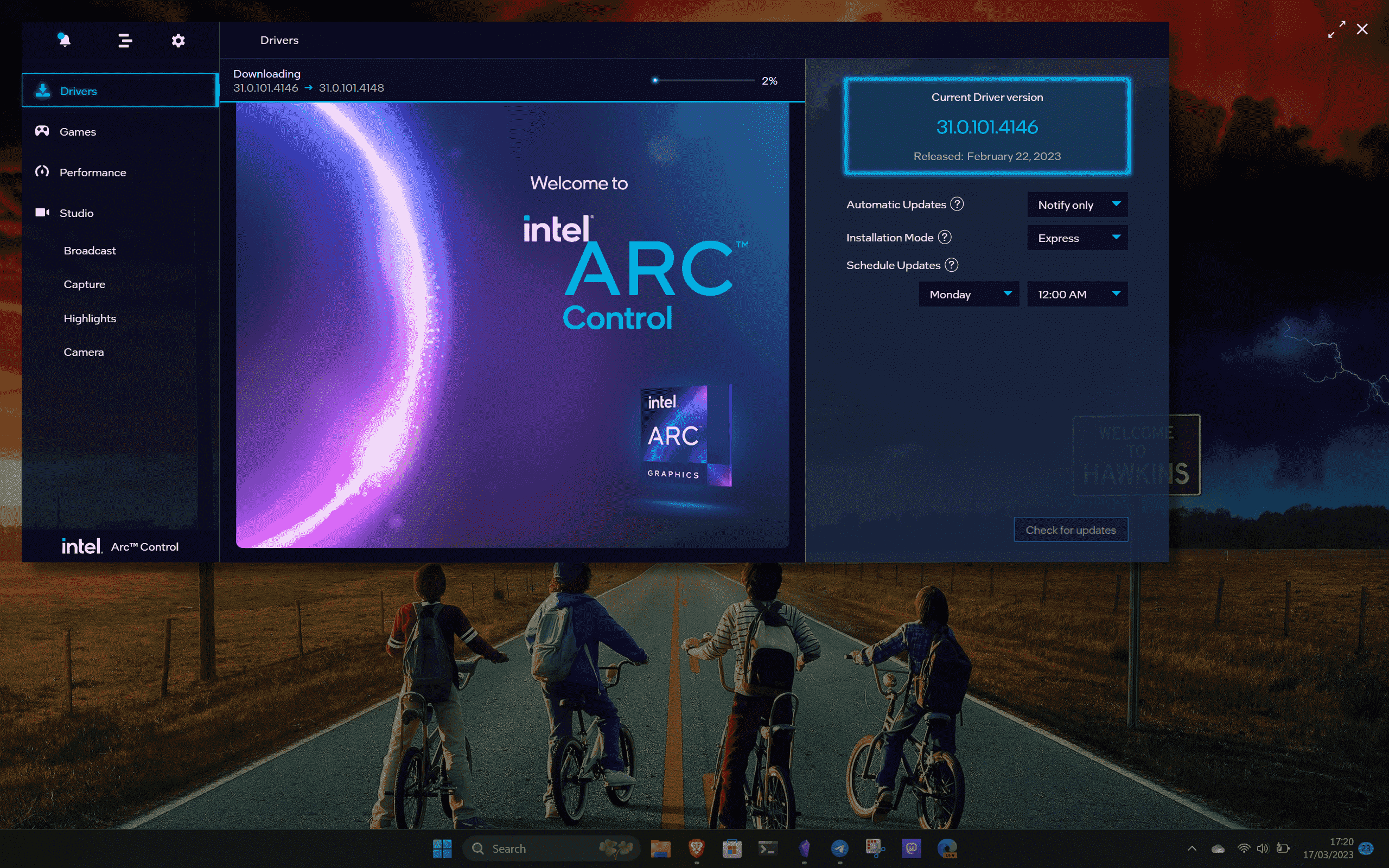The width and height of the screenshot is (1389, 868).
Task: Click the Games controller icon
Action: (x=42, y=131)
